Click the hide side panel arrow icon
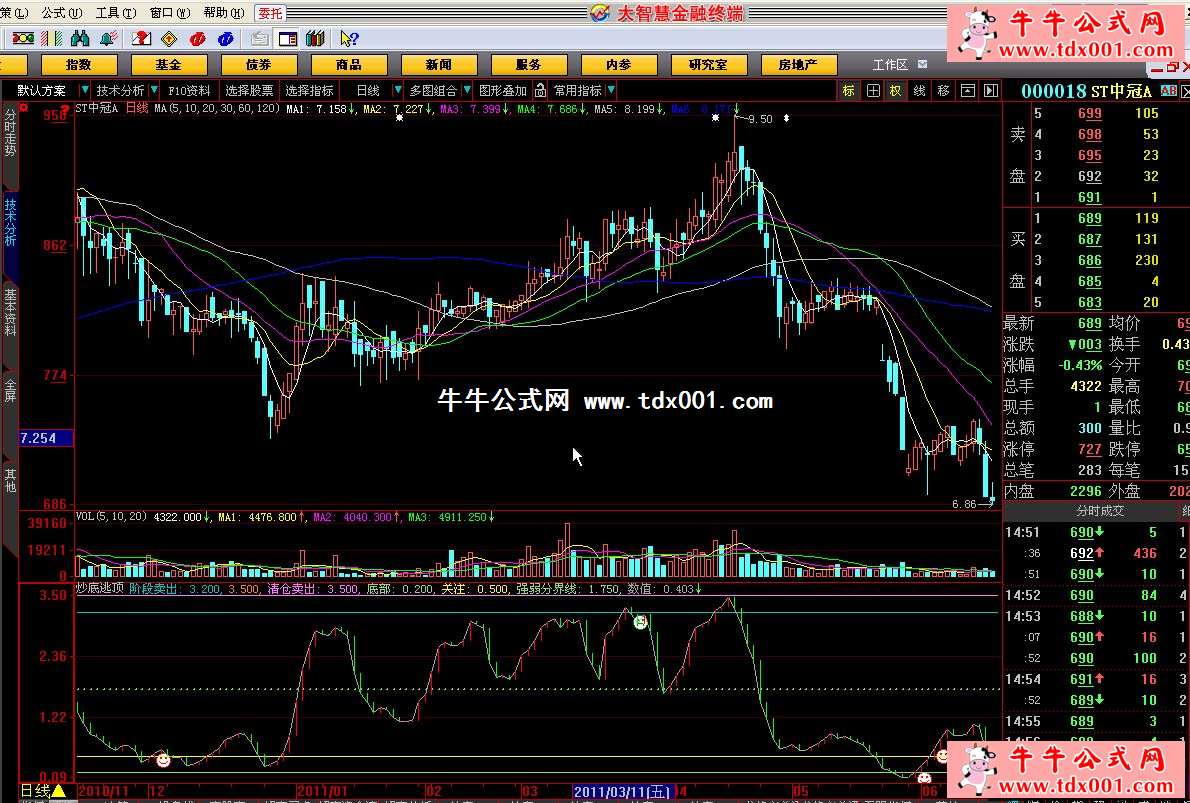The image size is (1190, 803). click(x=991, y=90)
